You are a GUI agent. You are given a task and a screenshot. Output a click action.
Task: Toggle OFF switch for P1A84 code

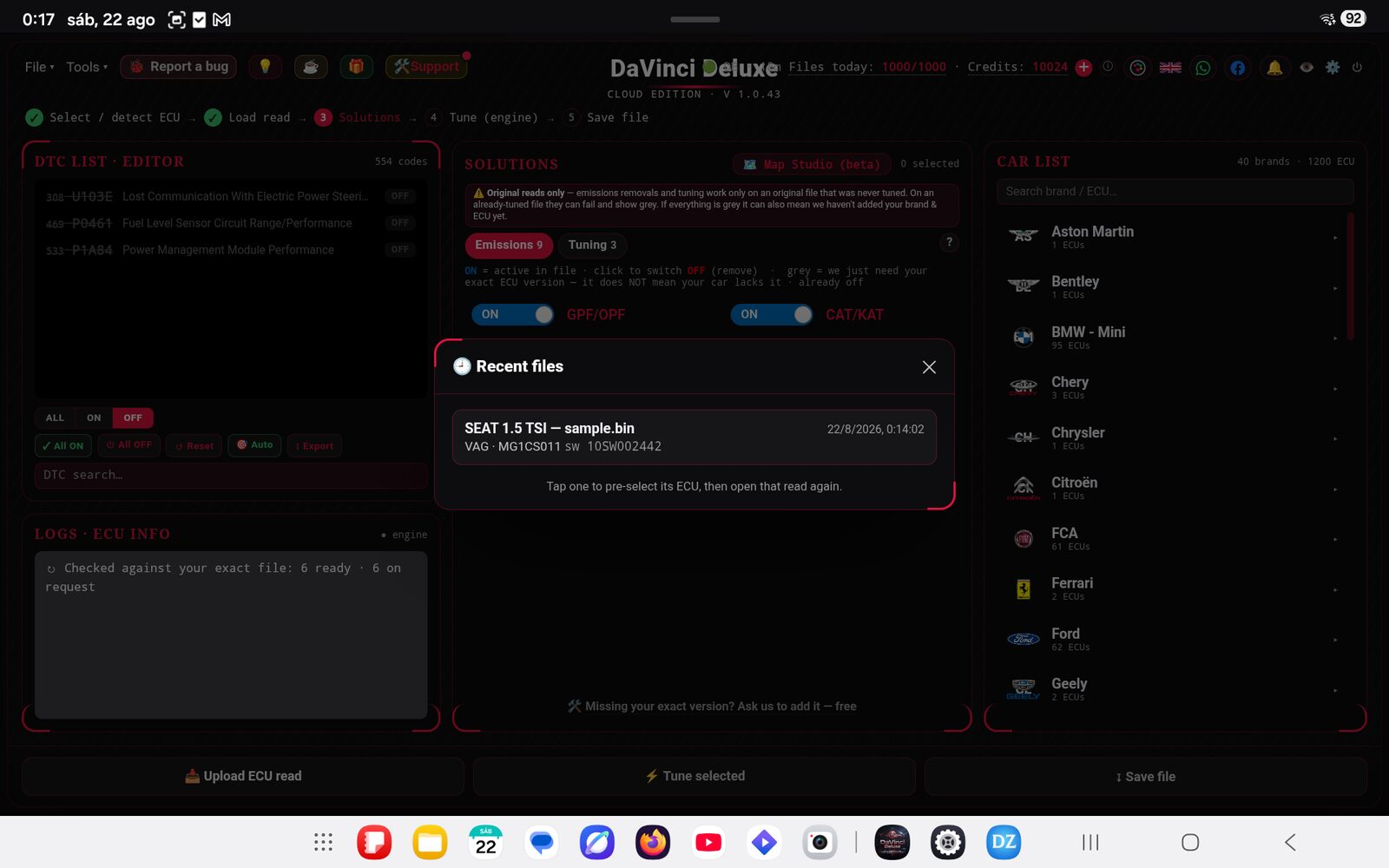(x=400, y=250)
